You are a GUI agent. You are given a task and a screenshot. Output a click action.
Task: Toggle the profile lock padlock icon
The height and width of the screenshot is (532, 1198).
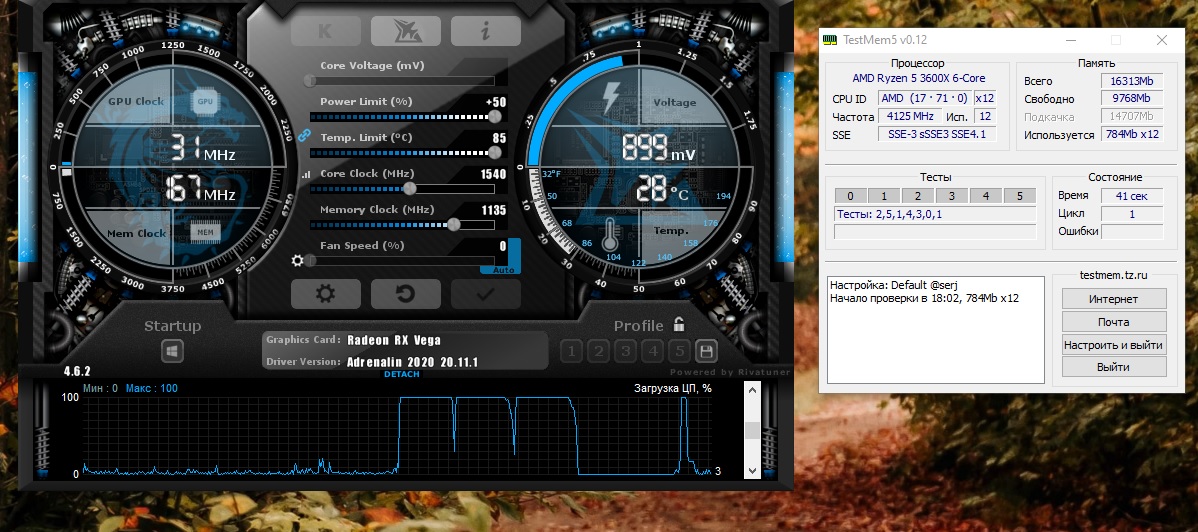(x=679, y=325)
